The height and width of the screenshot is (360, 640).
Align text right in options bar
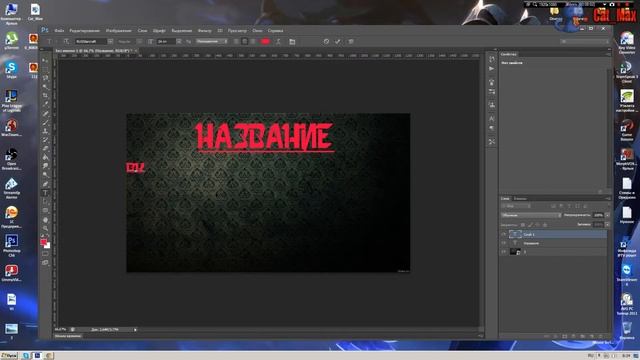coord(253,41)
